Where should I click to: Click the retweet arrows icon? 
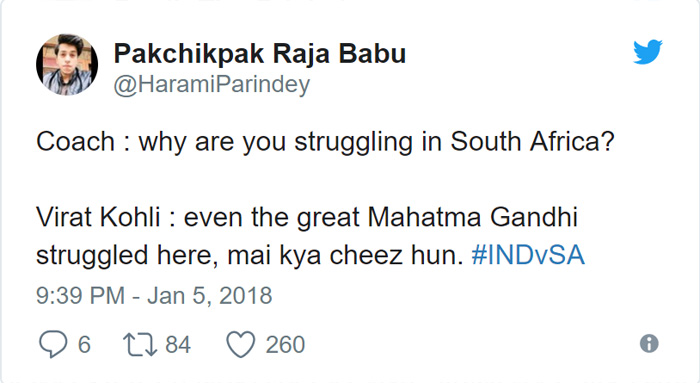[x=140, y=345]
